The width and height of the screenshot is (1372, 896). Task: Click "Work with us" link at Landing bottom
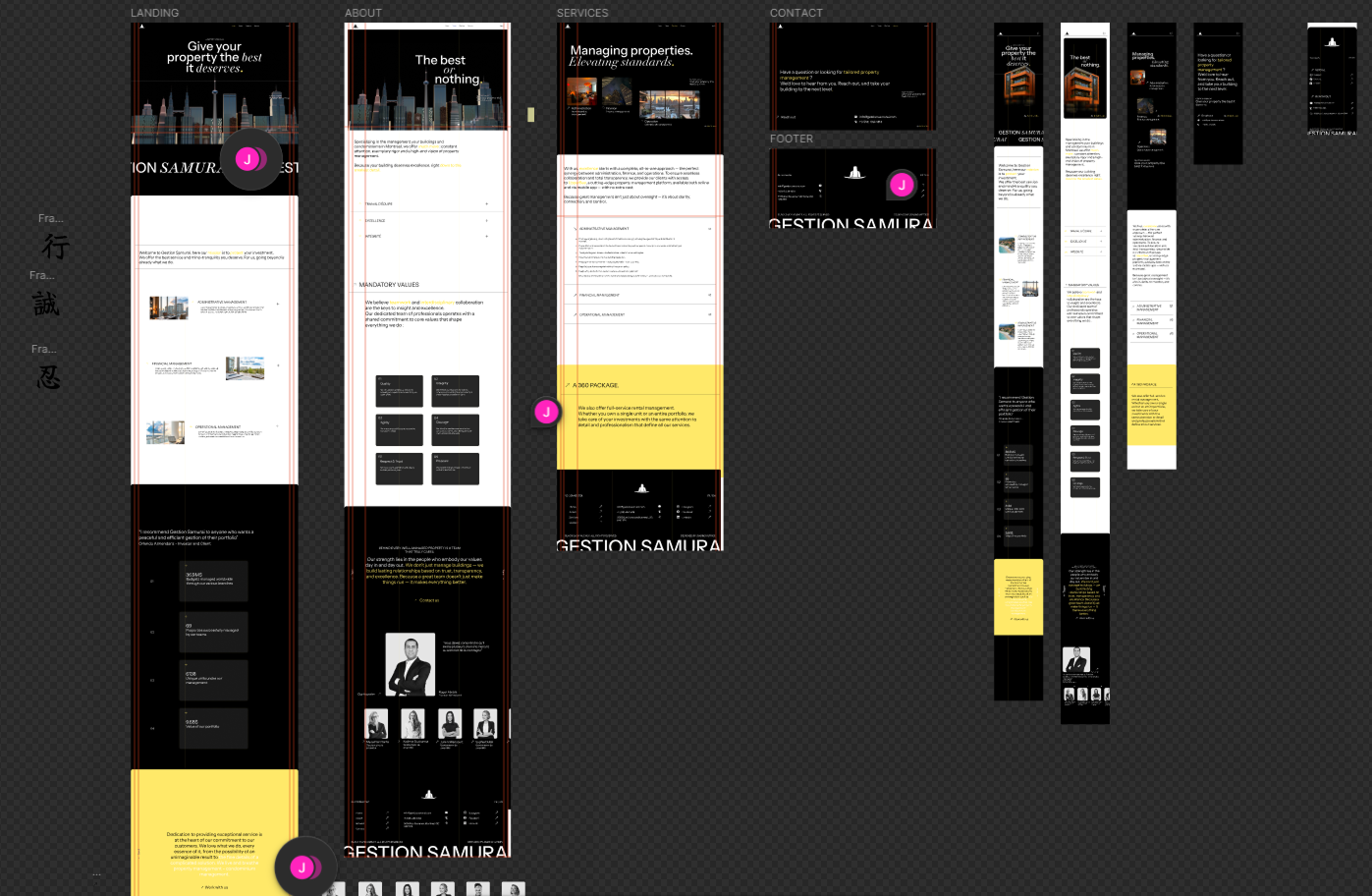tap(214, 887)
